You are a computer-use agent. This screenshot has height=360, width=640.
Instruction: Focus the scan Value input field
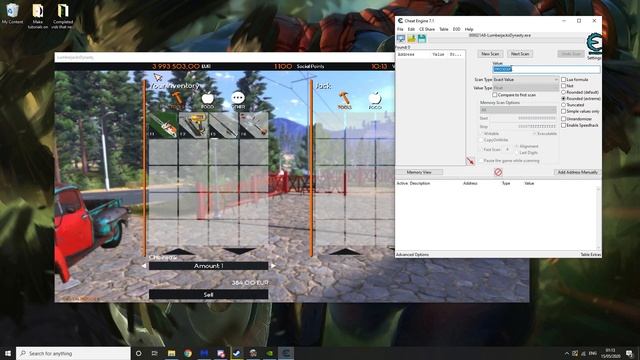[547, 69]
